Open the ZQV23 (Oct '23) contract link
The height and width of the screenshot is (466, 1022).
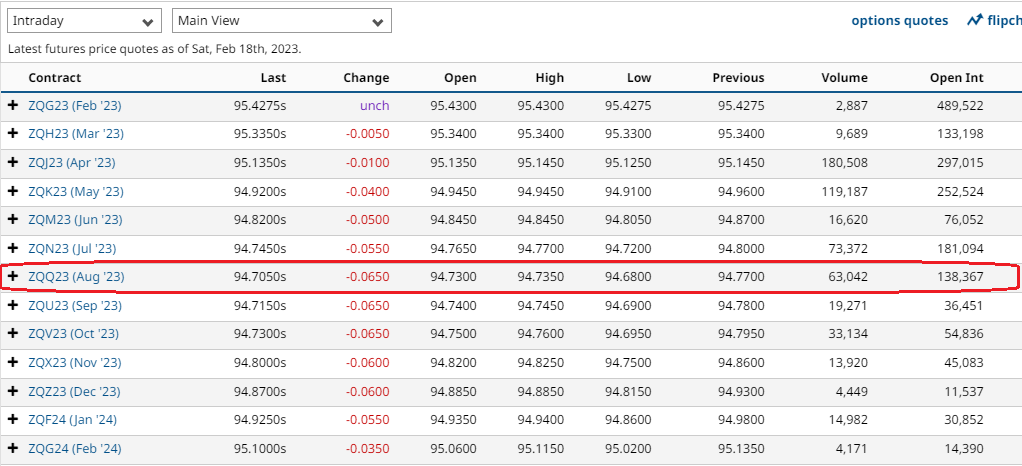tap(73, 334)
